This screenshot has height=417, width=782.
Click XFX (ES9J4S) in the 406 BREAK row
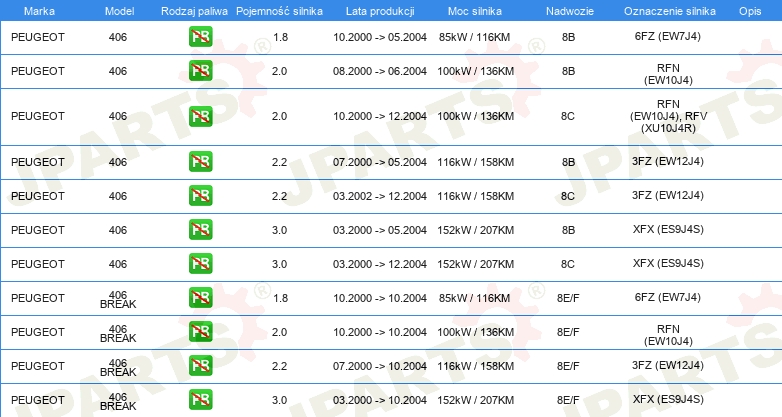click(668, 399)
